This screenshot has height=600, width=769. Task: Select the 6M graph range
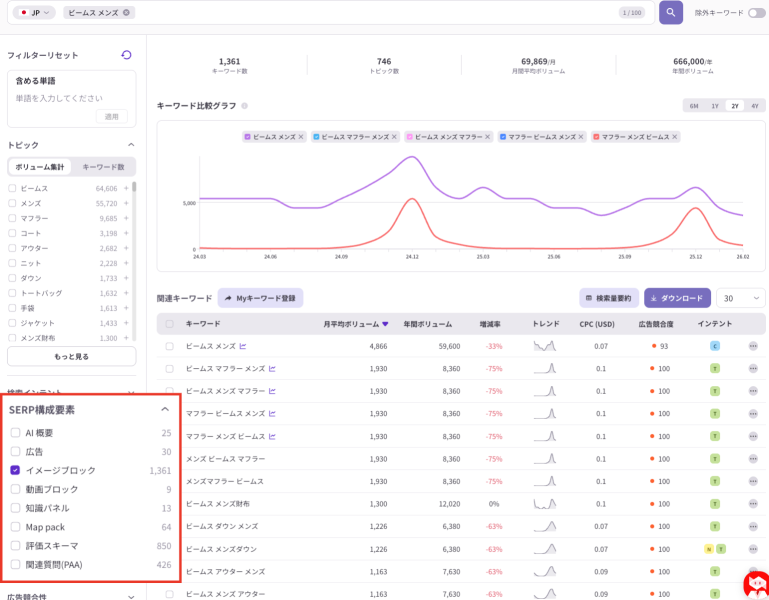coord(694,106)
